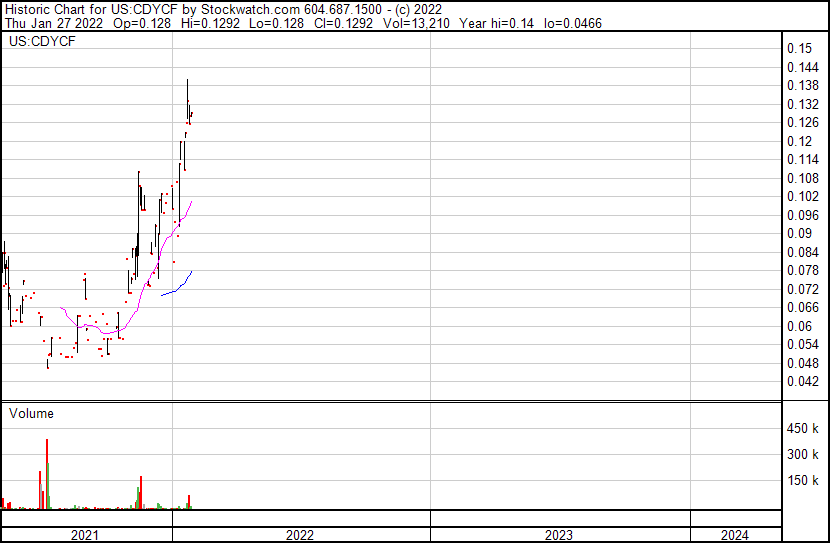Select the 0.042 price axis label

[803, 381]
